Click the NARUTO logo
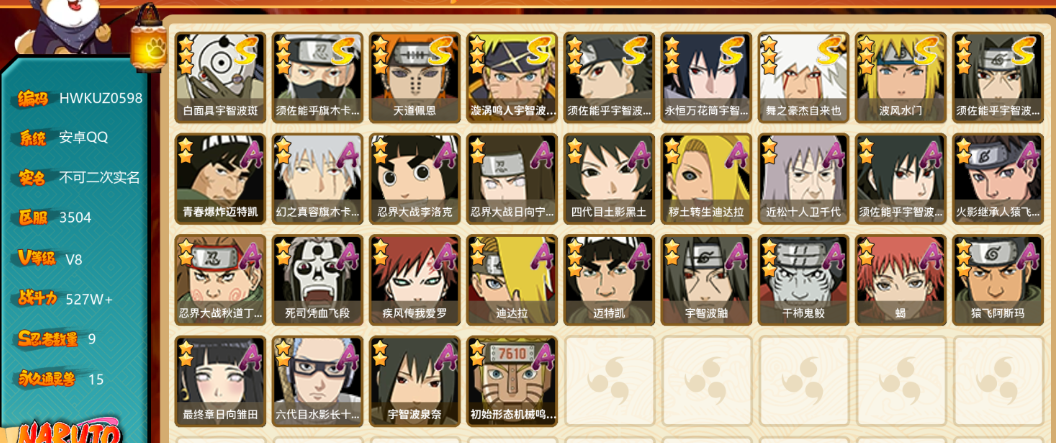This screenshot has height=443, width=1056. coord(70,432)
